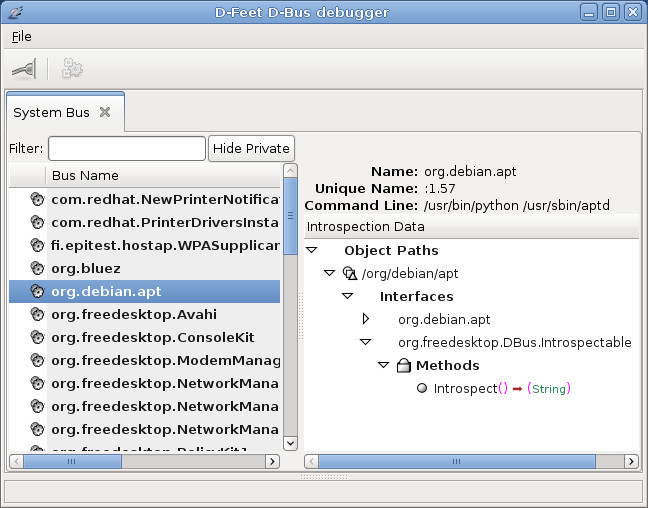Click introspection panel scroll right arrow

click(x=631, y=461)
